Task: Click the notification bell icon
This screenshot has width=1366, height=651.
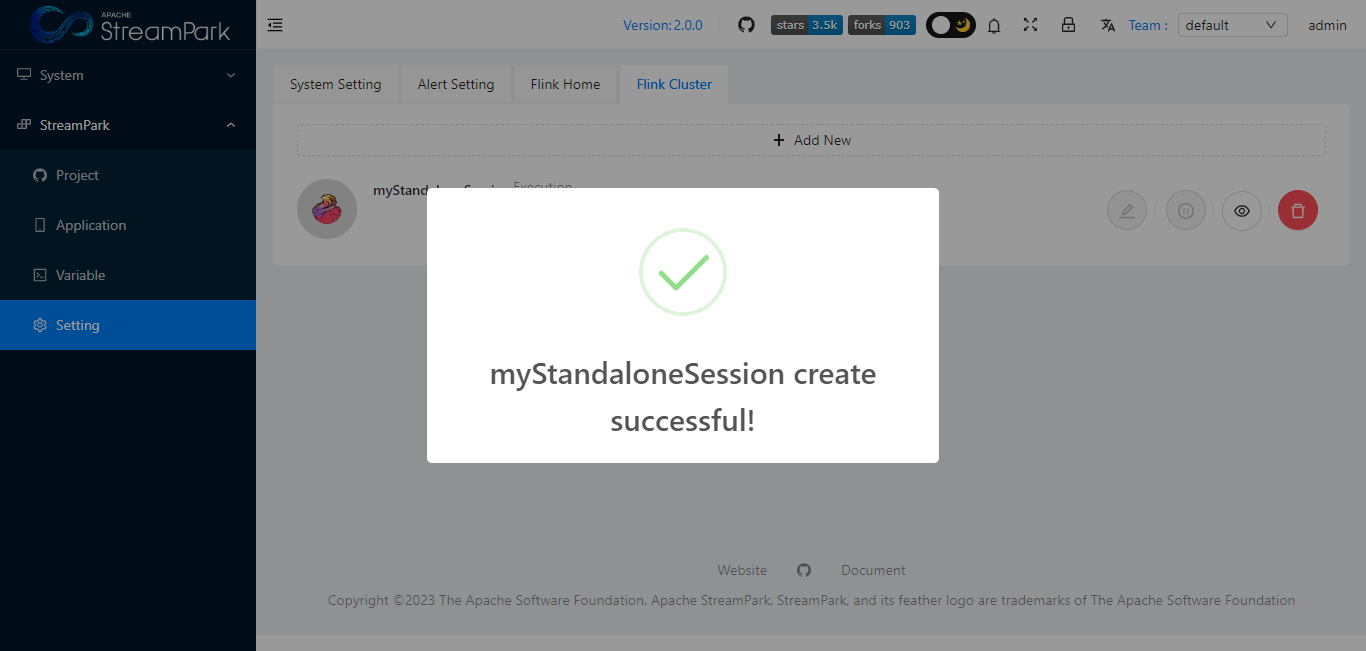Action: pyautogui.click(x=994, y=26)
